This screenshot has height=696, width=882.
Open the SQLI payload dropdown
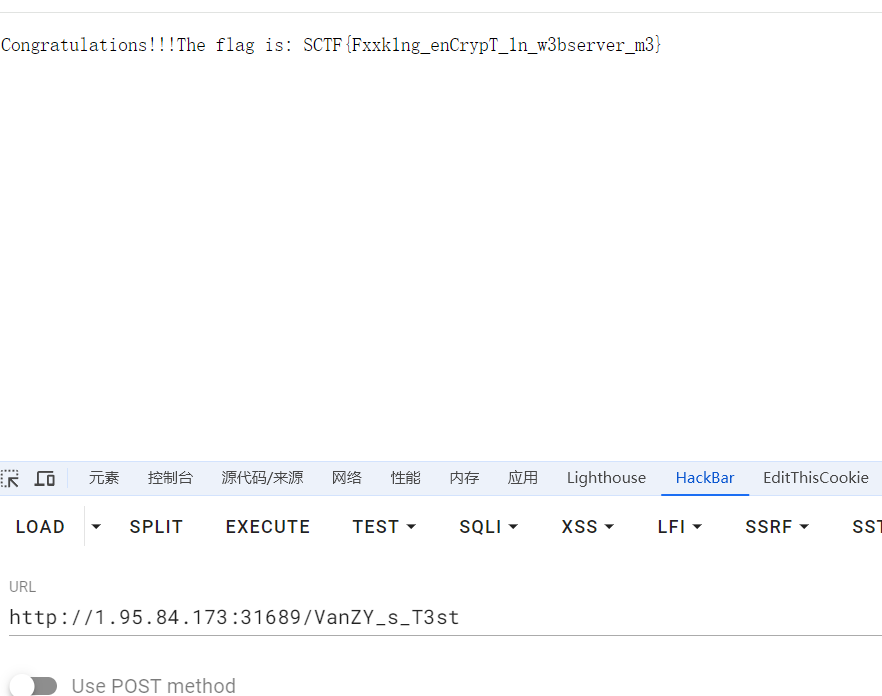pyautogui.click(x=488, y=526)
